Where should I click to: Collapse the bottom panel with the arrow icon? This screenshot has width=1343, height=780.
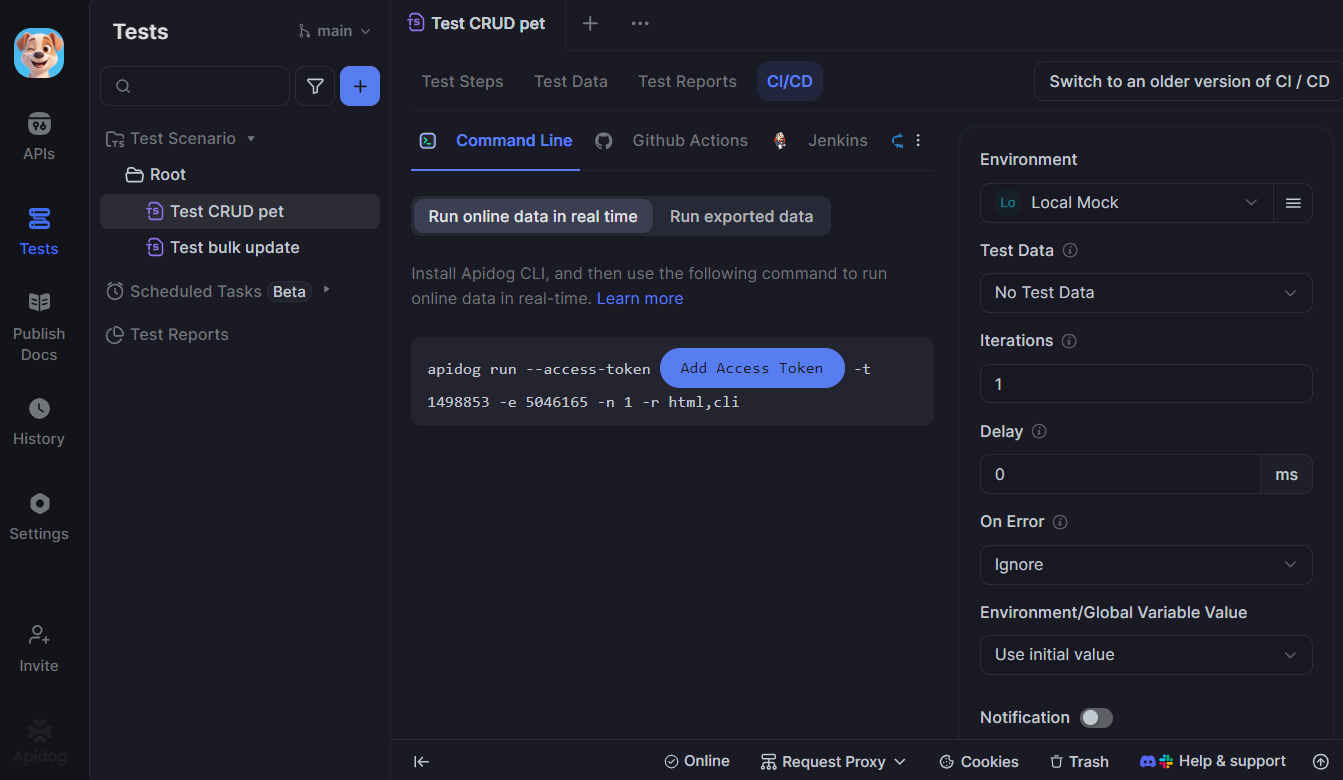(421, 761)
